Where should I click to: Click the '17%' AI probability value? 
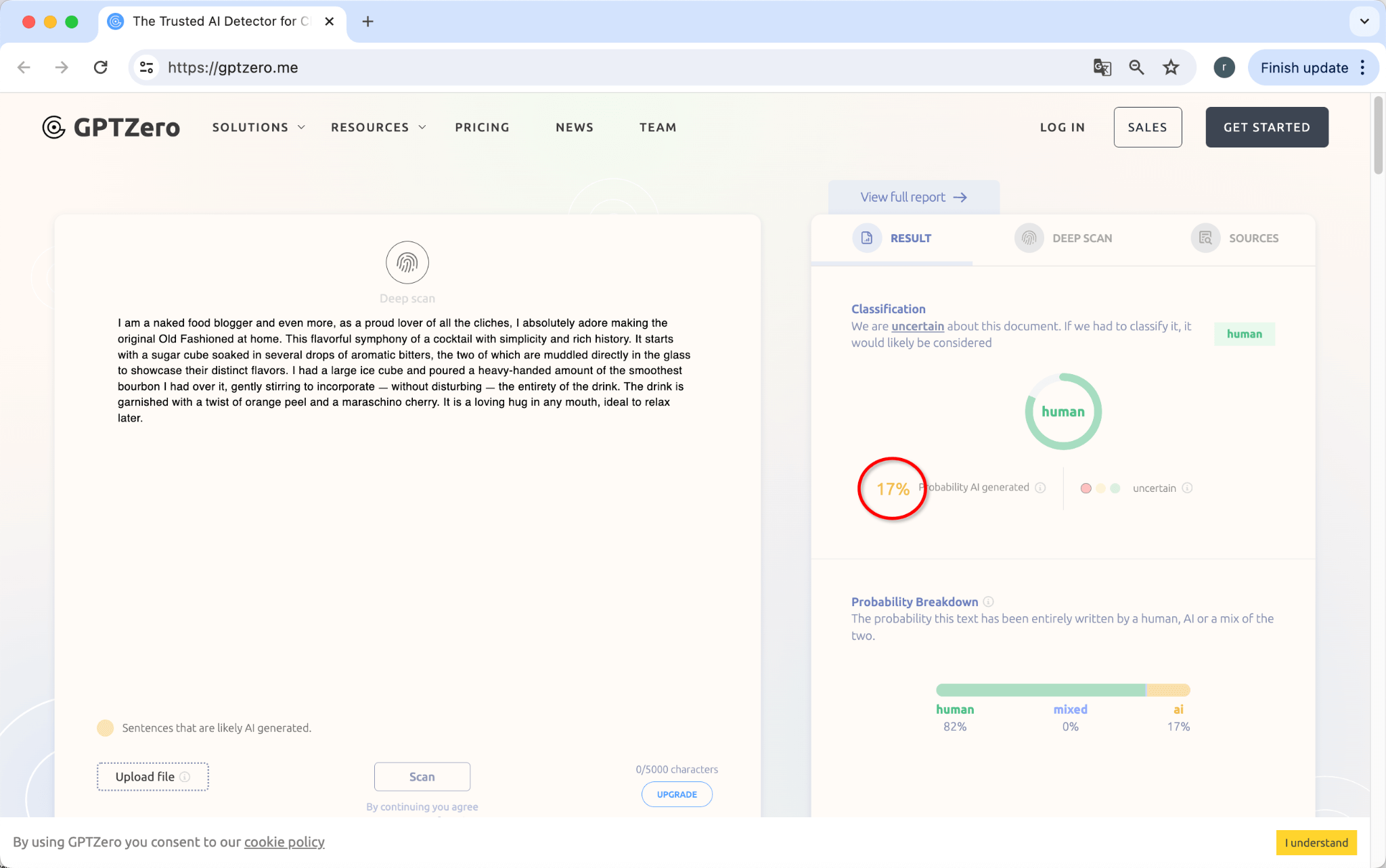[x=893, y=488]
